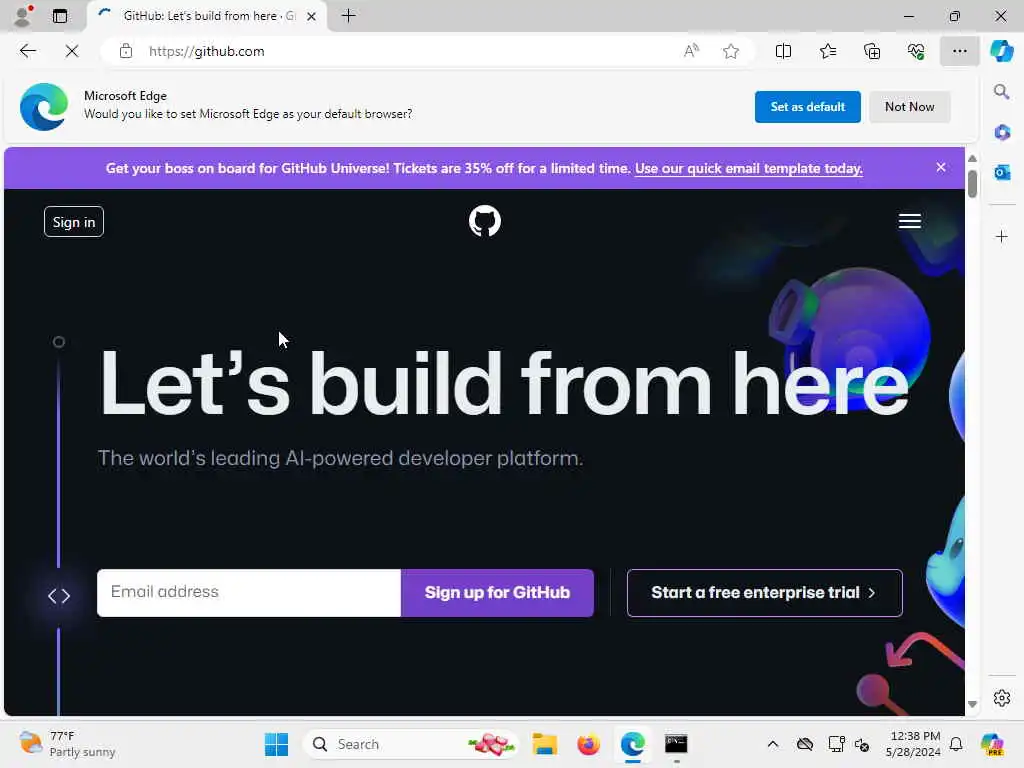
Task: Click the GitHub Octocat logo
Action: pos(485,221)
